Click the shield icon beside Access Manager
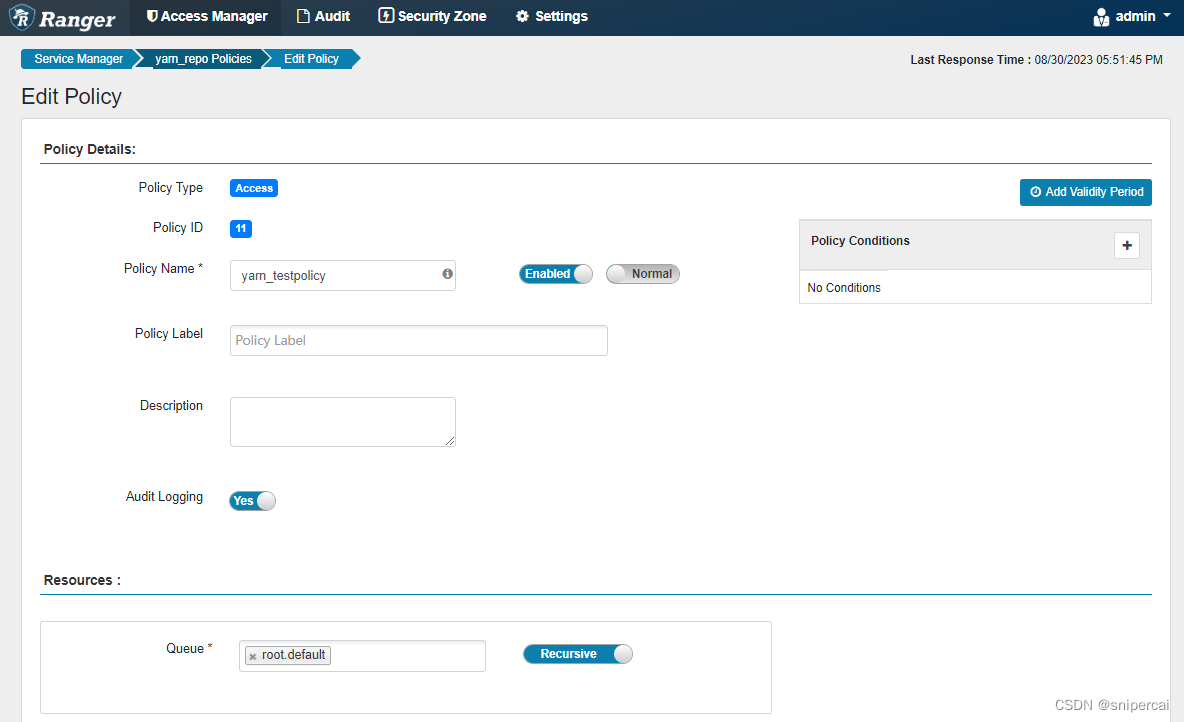The image size is (1184, 722). coord(153,16)
